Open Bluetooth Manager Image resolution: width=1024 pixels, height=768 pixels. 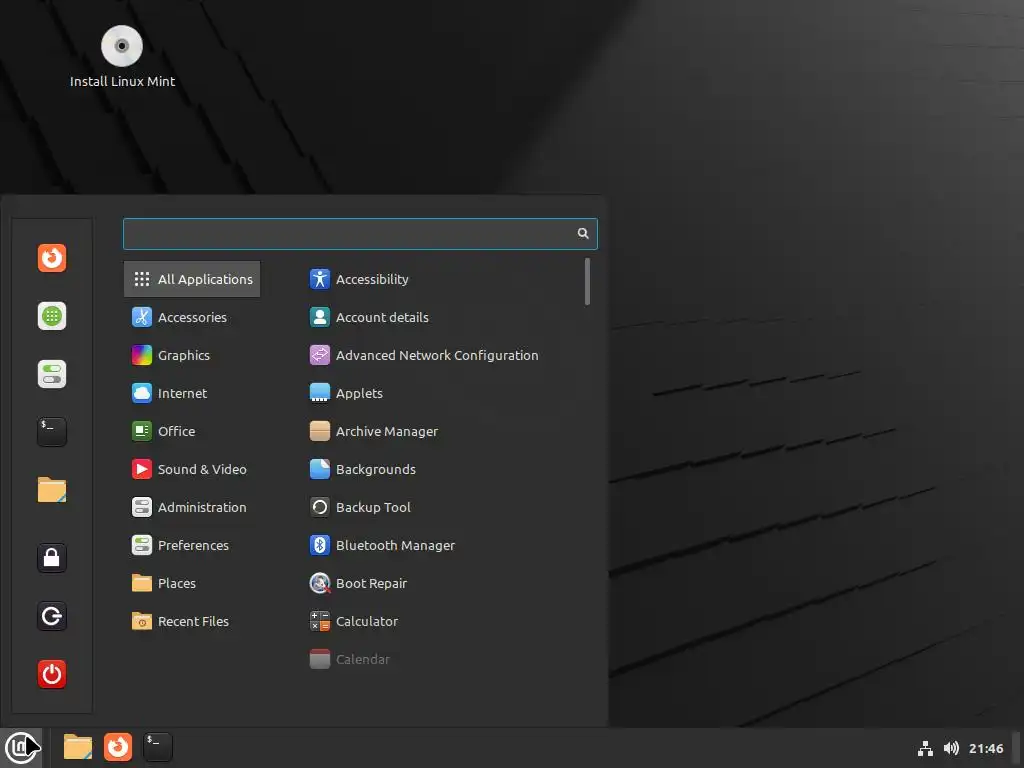coord(441,545)
